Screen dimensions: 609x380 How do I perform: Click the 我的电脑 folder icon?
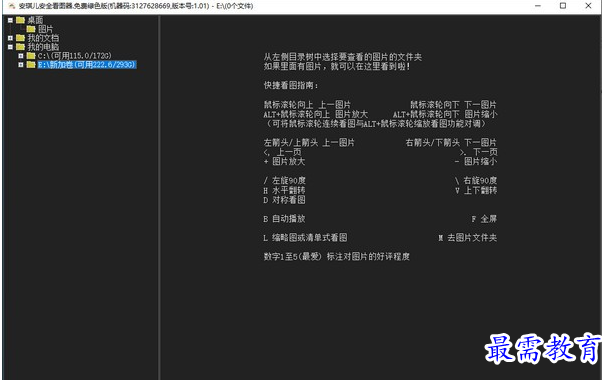[x=21, y=47]
